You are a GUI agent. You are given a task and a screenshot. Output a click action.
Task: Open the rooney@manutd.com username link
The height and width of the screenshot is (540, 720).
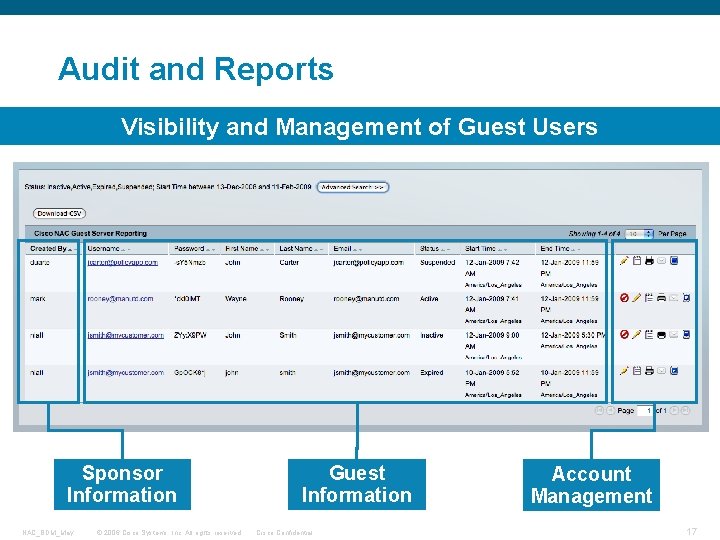click(120, 298)
